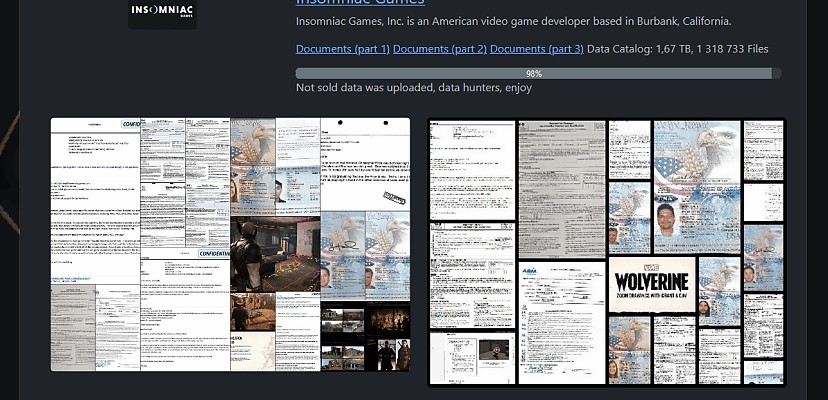Select the Documents (part 2) link
Screen dimensions: 828x400
439,49
